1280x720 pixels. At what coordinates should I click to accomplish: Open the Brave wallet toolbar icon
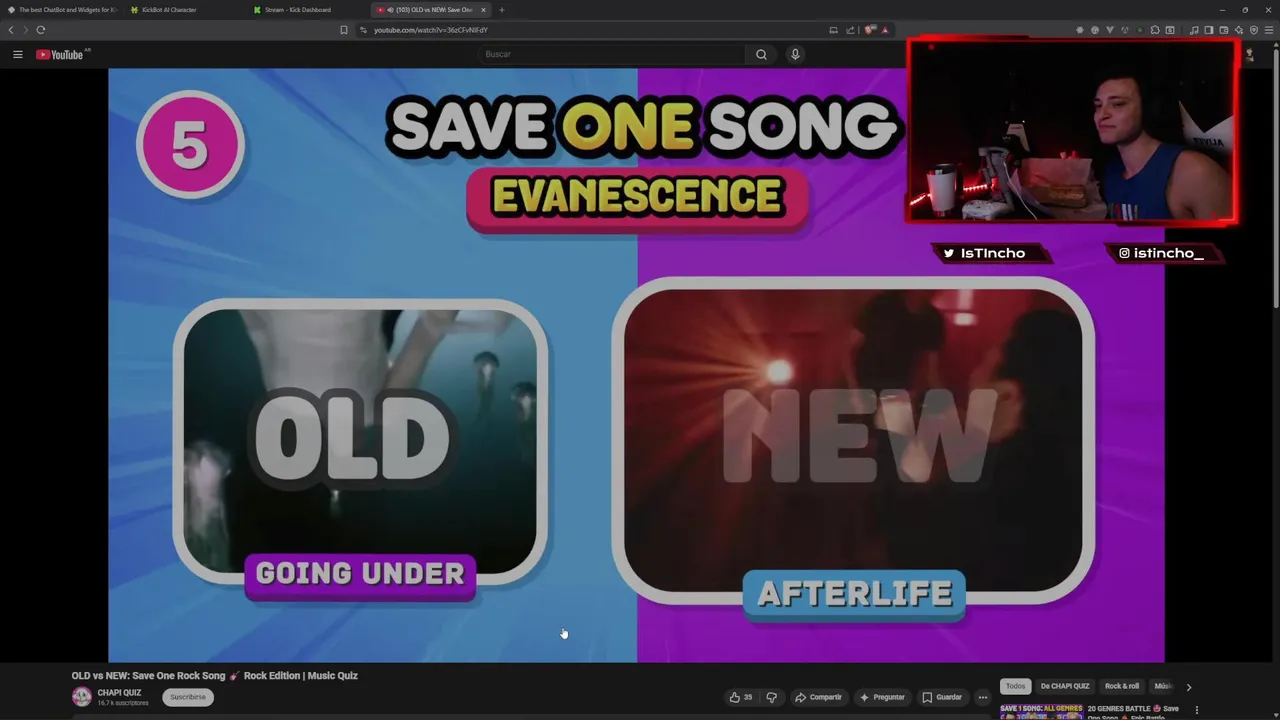coord(1224,30)
